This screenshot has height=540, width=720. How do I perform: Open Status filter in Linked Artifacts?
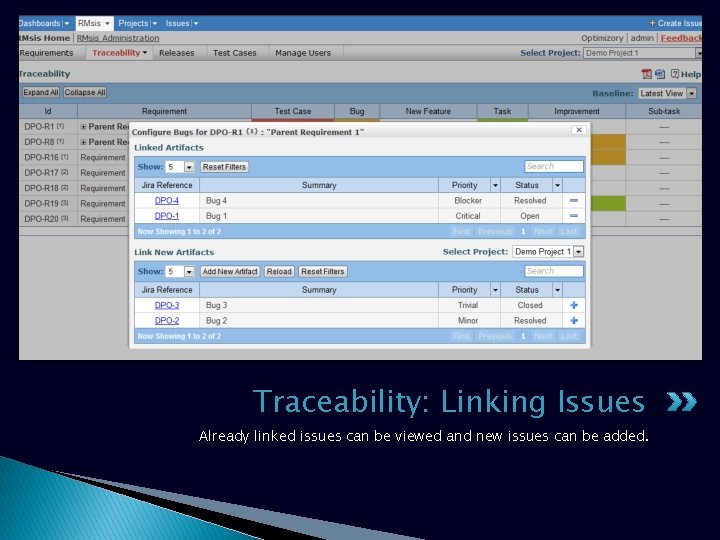click(x=557, y=186)
